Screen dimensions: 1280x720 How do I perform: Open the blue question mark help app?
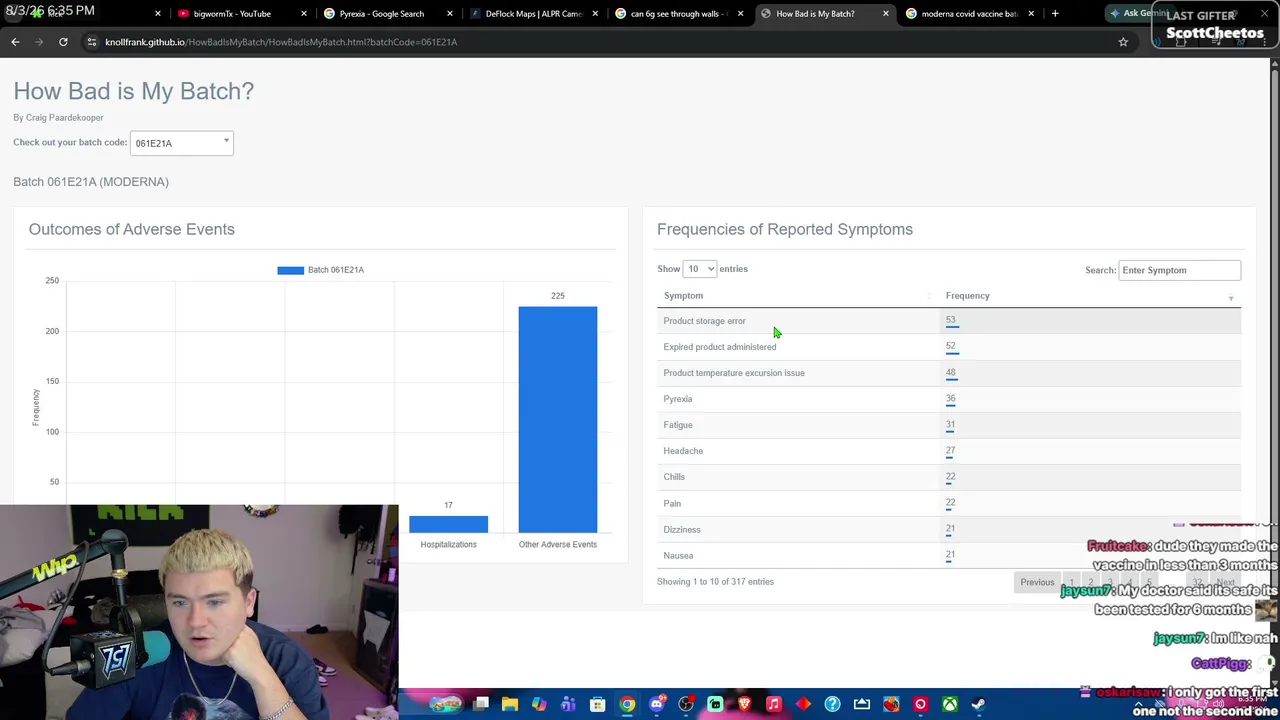832,705
